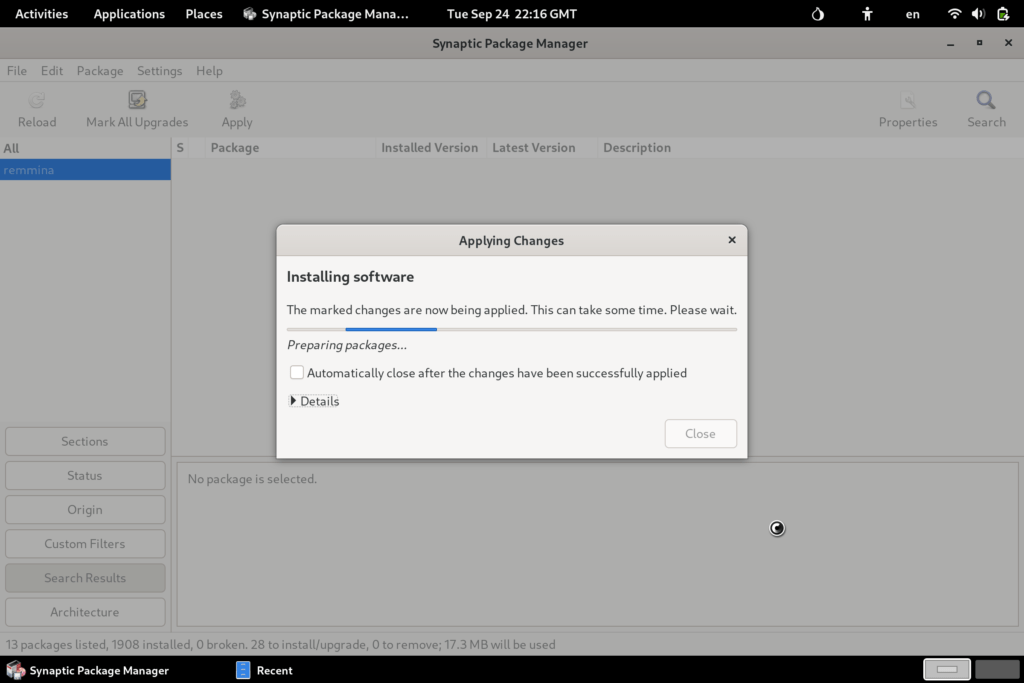Open the accessibility menu icon

(x=867, y=14)
